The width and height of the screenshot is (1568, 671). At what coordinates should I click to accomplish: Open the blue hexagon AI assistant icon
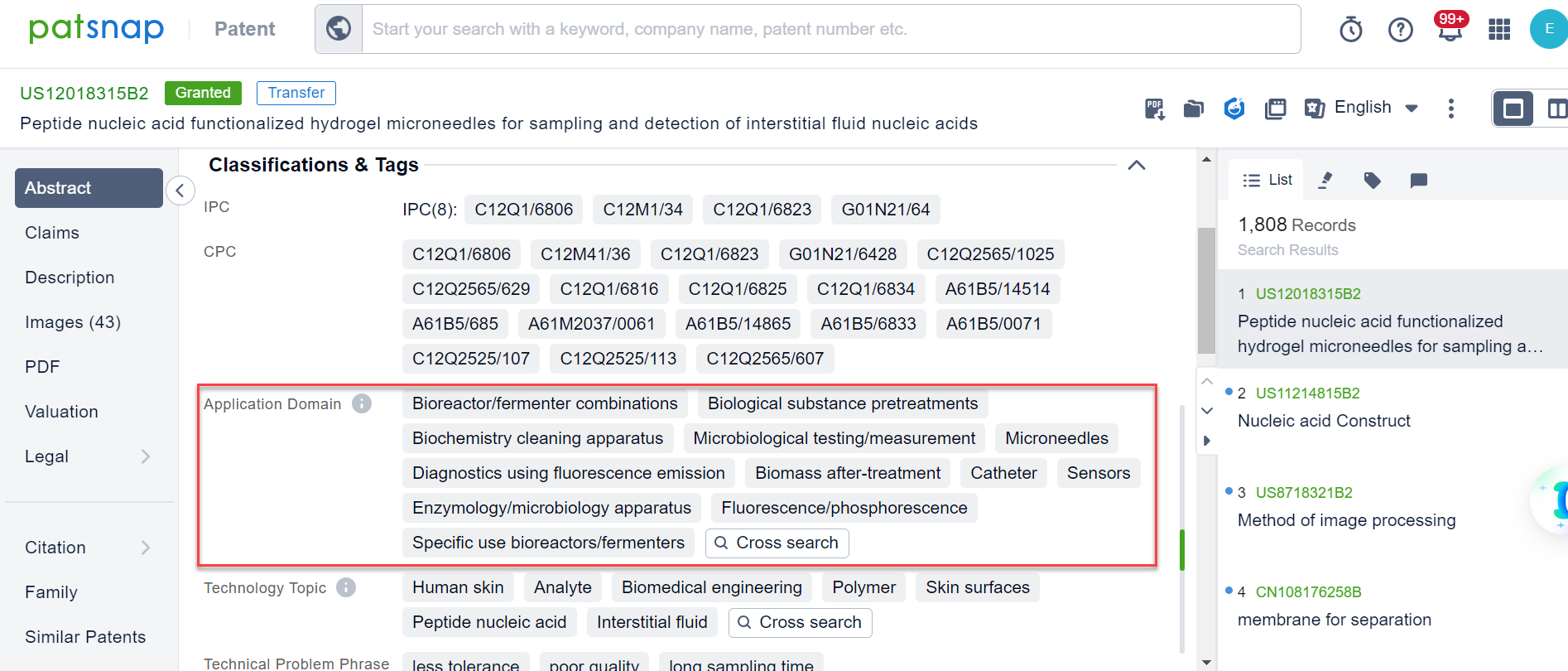pos(1234,109)
